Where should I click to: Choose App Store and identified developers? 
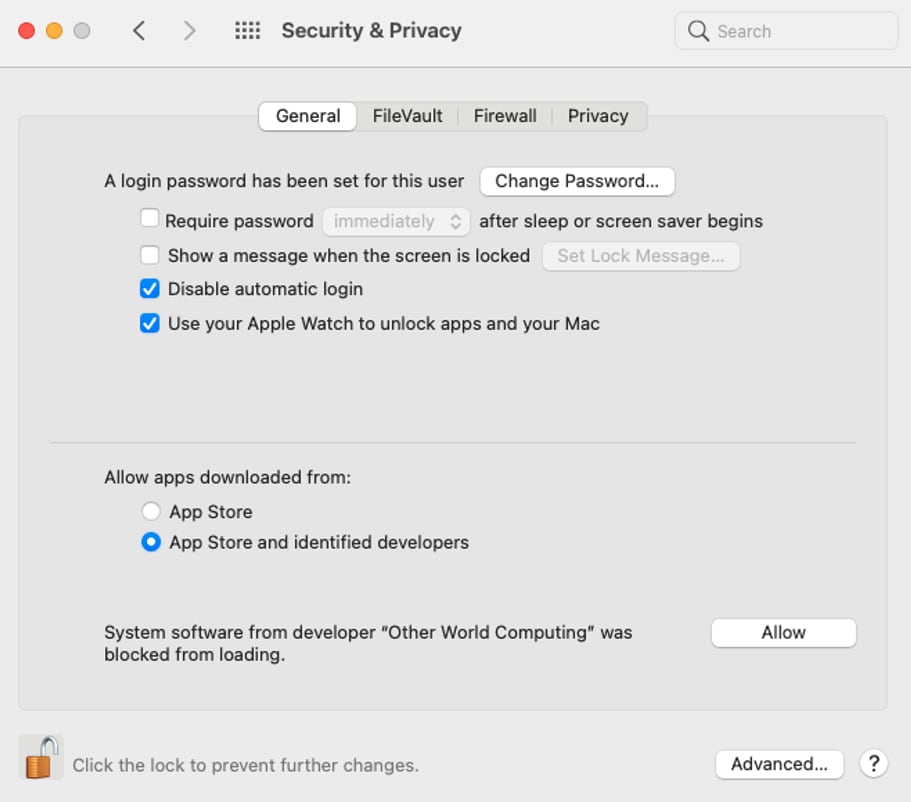point(151,543)
